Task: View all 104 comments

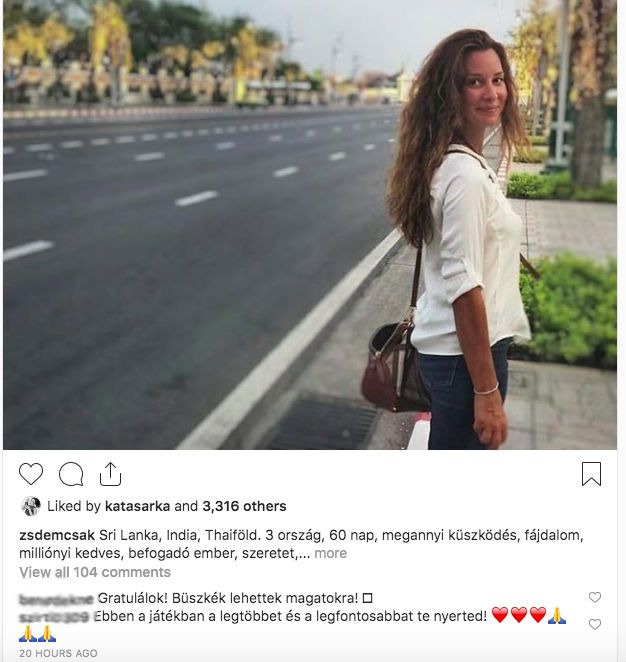Action: click(x=95, y=572)
